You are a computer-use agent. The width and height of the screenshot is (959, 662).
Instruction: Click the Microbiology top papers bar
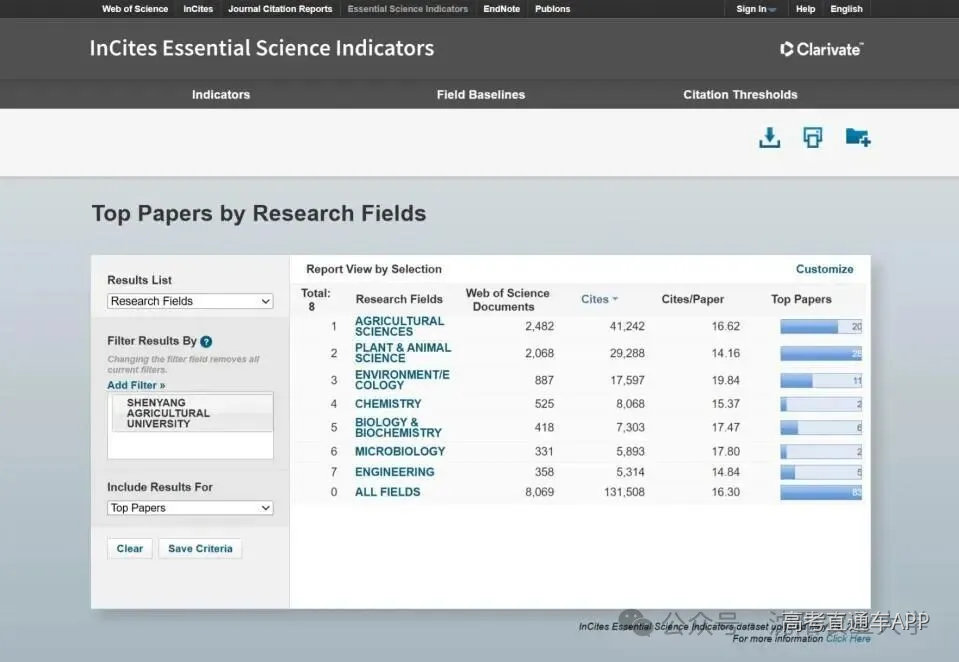[821, 452]
